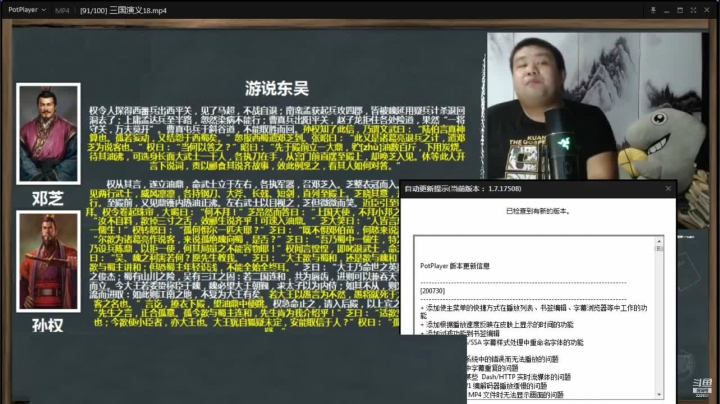Screen dimensions: 720x404
Task: Open the PotPlayer main menu dropdown
Action: 27,10
